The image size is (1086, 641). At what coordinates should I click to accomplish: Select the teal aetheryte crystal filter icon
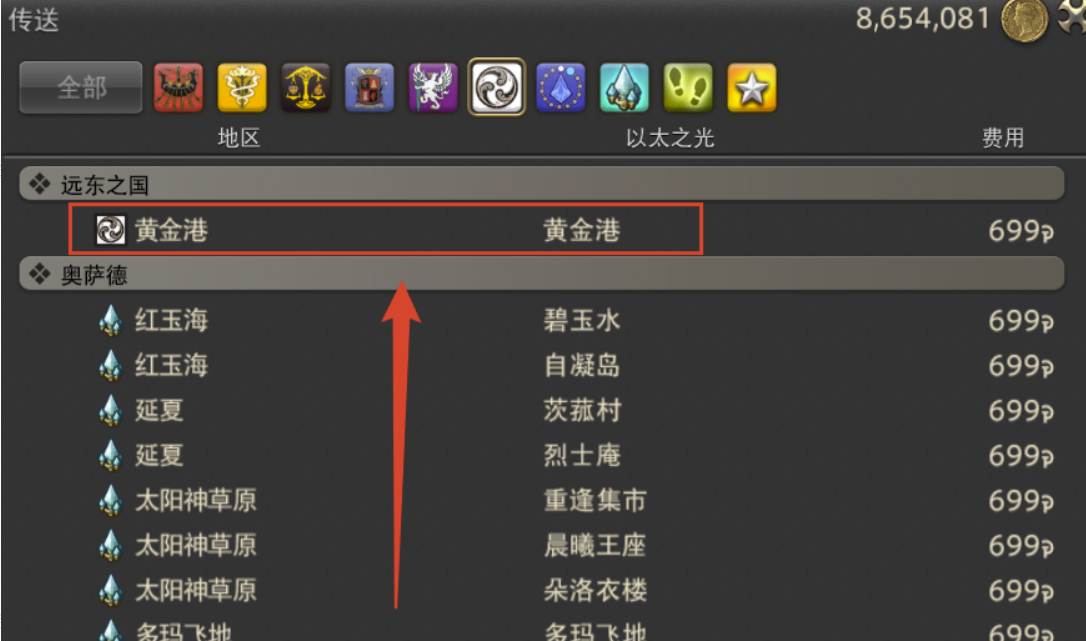(624, 87)
